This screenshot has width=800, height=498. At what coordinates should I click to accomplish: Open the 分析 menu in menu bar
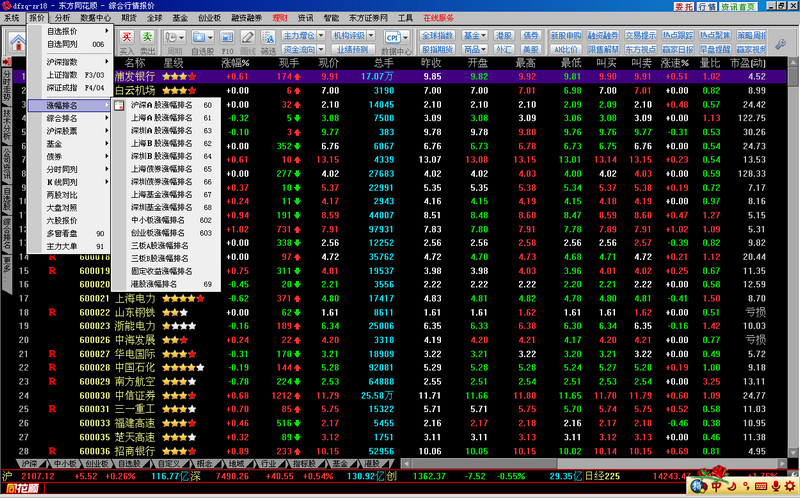click(62, 18)
